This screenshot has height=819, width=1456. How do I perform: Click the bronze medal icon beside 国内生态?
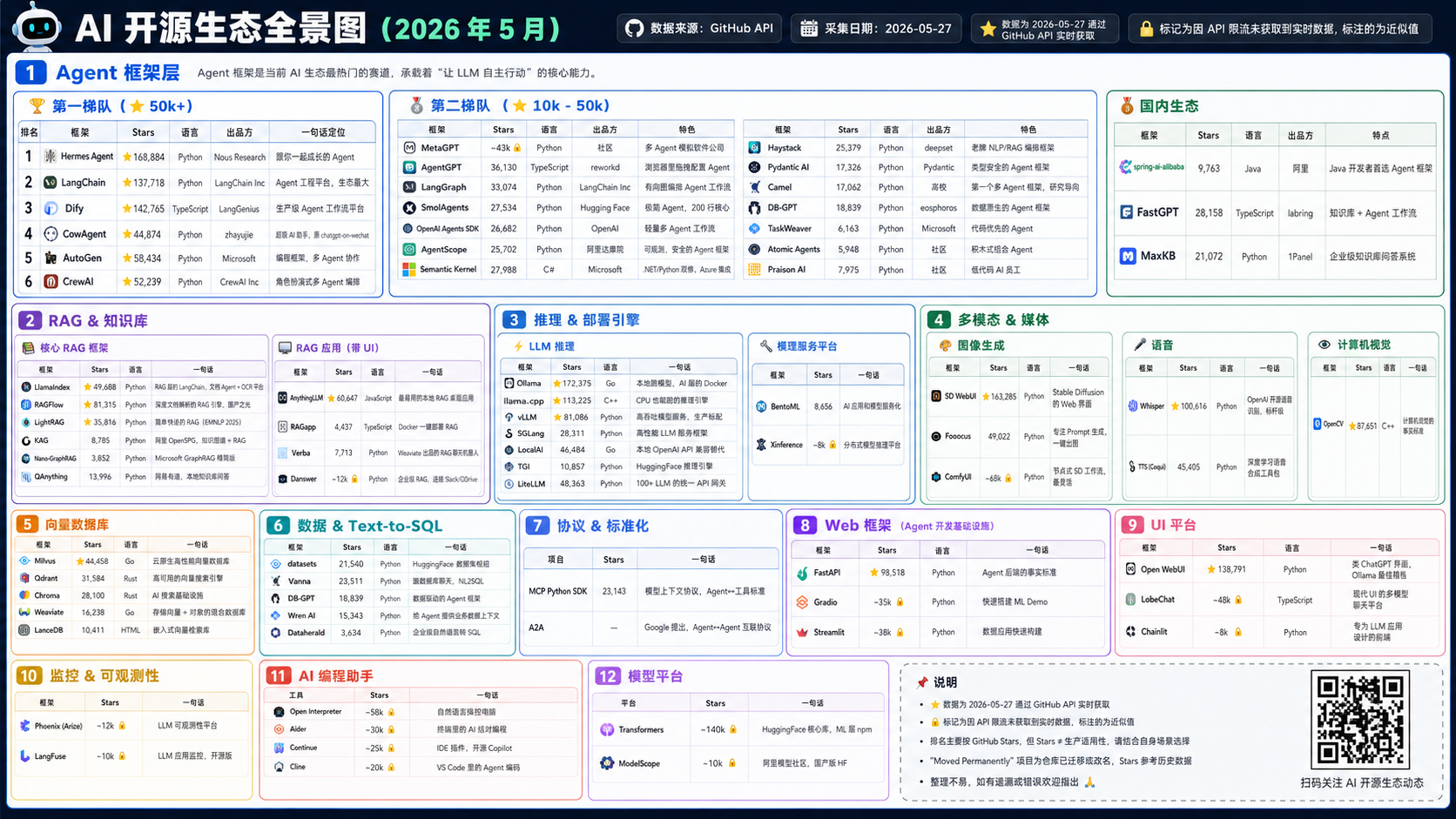point(1126,105)
